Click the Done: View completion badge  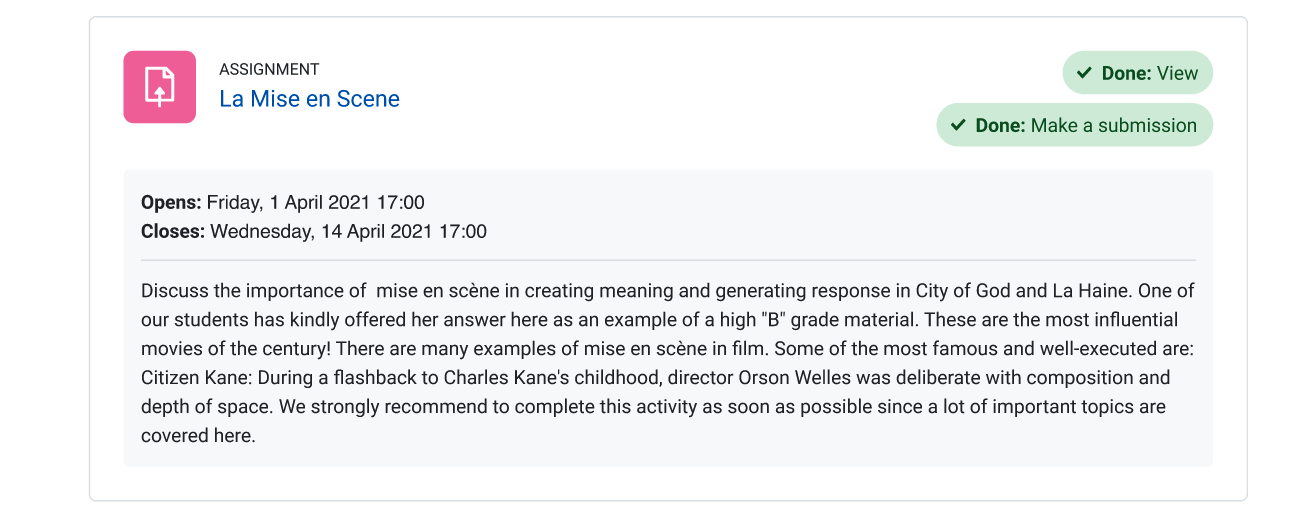tap(1137, 73)
